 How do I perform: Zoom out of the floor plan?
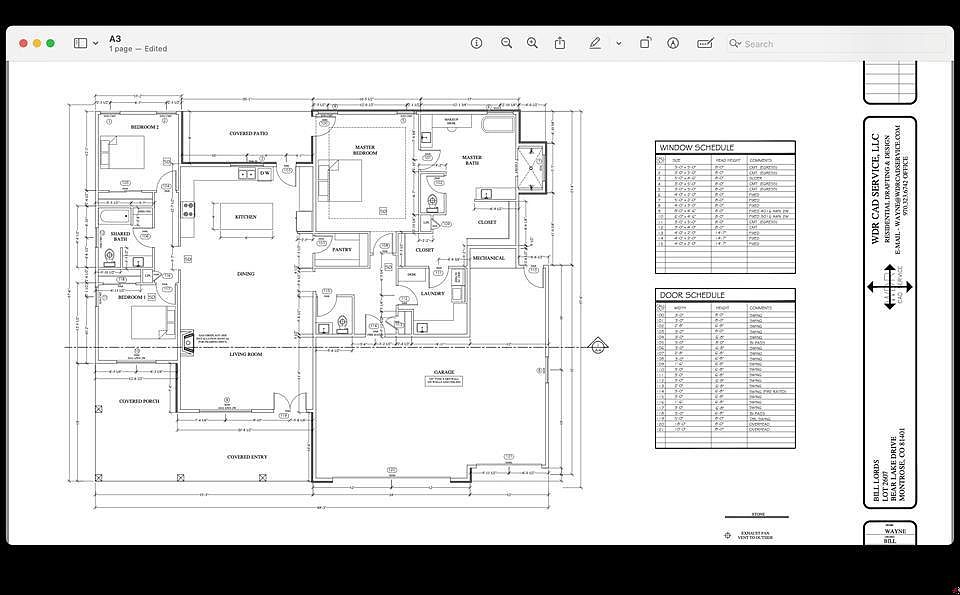[x=506, y=43]
